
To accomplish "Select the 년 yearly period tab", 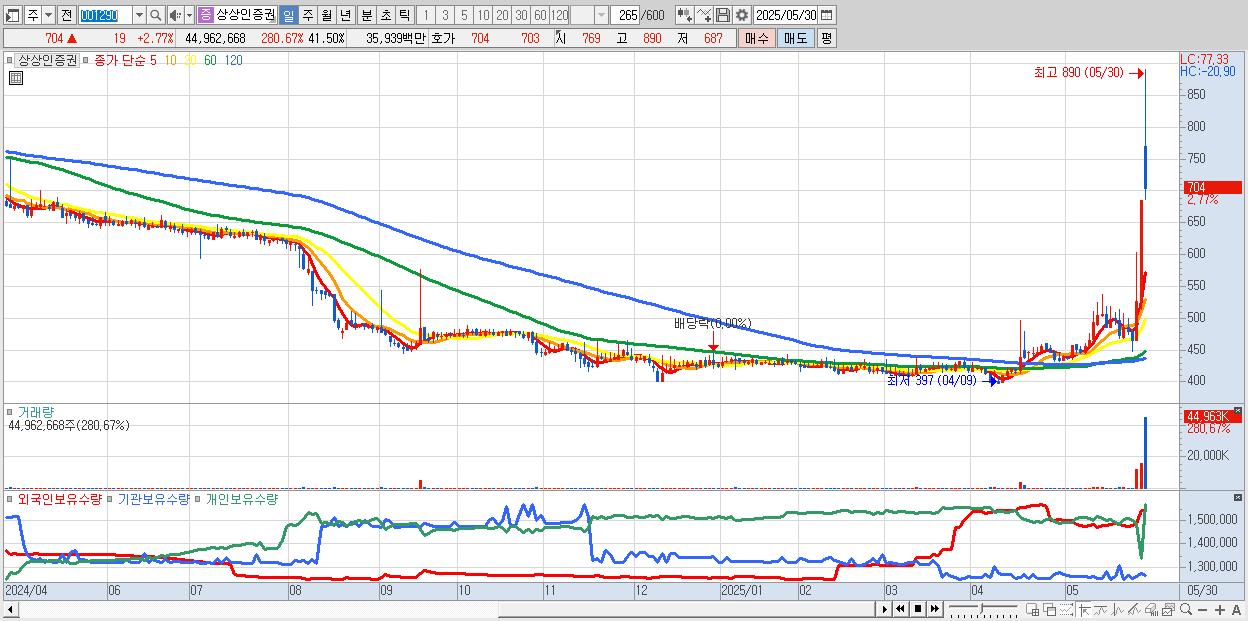I will [345, 15].
